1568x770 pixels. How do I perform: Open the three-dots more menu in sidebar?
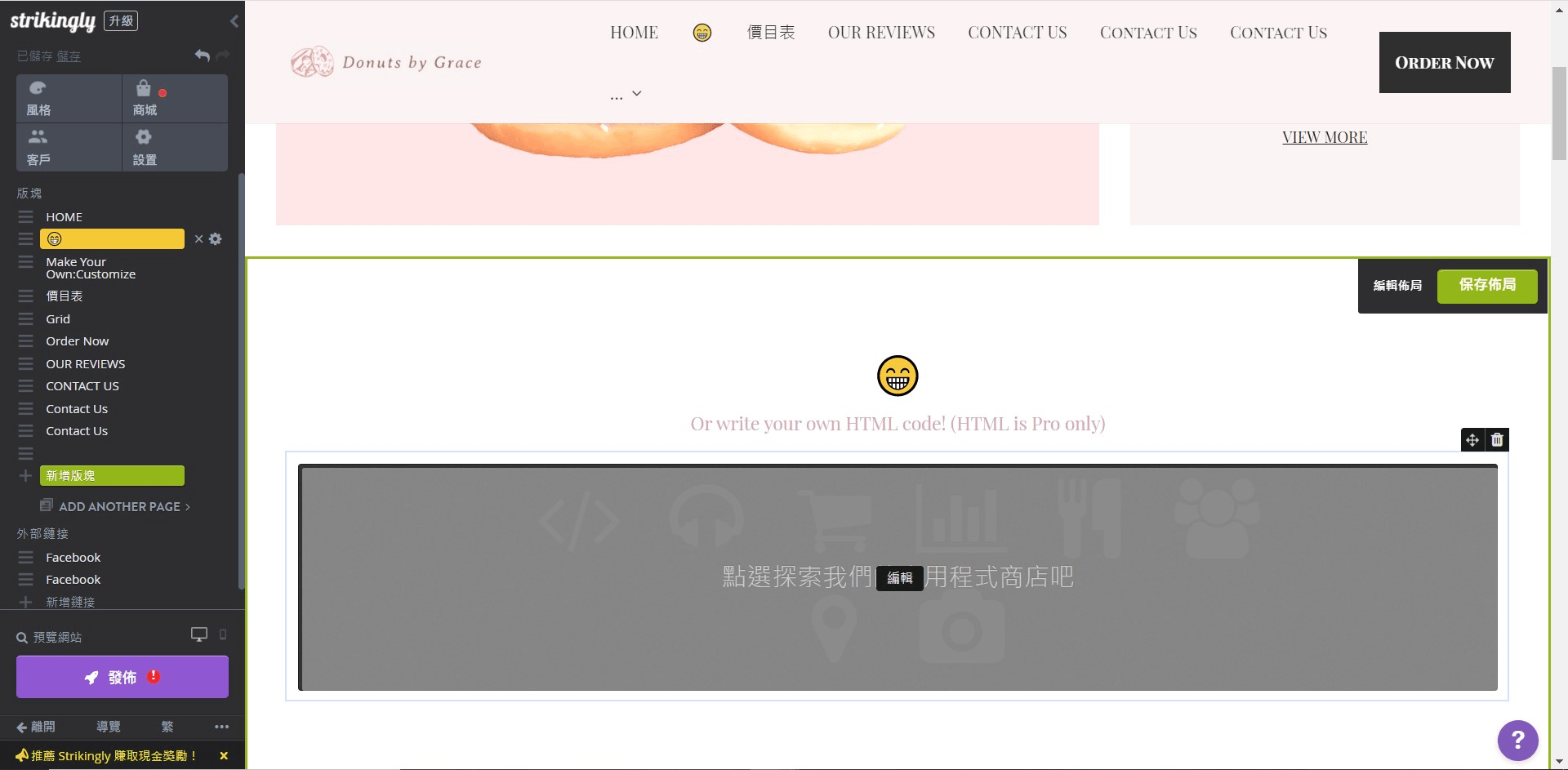(221, 727)
